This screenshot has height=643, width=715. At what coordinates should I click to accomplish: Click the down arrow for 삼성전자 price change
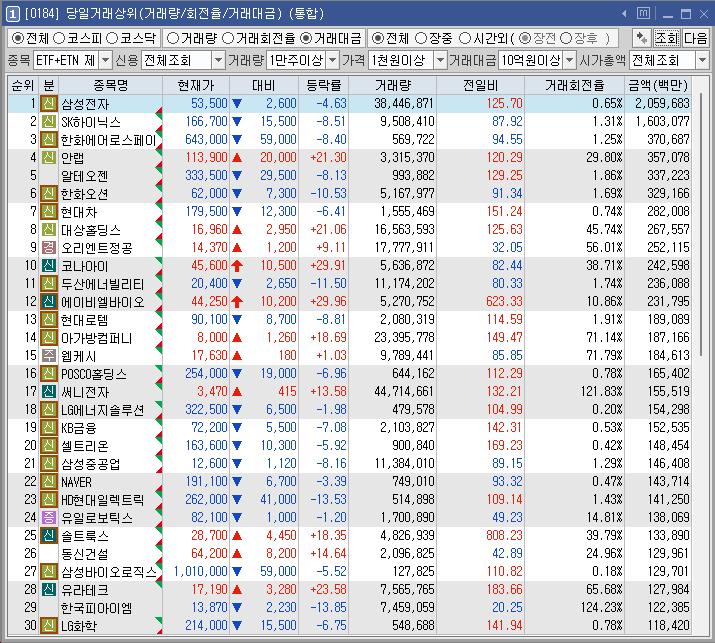237,104
